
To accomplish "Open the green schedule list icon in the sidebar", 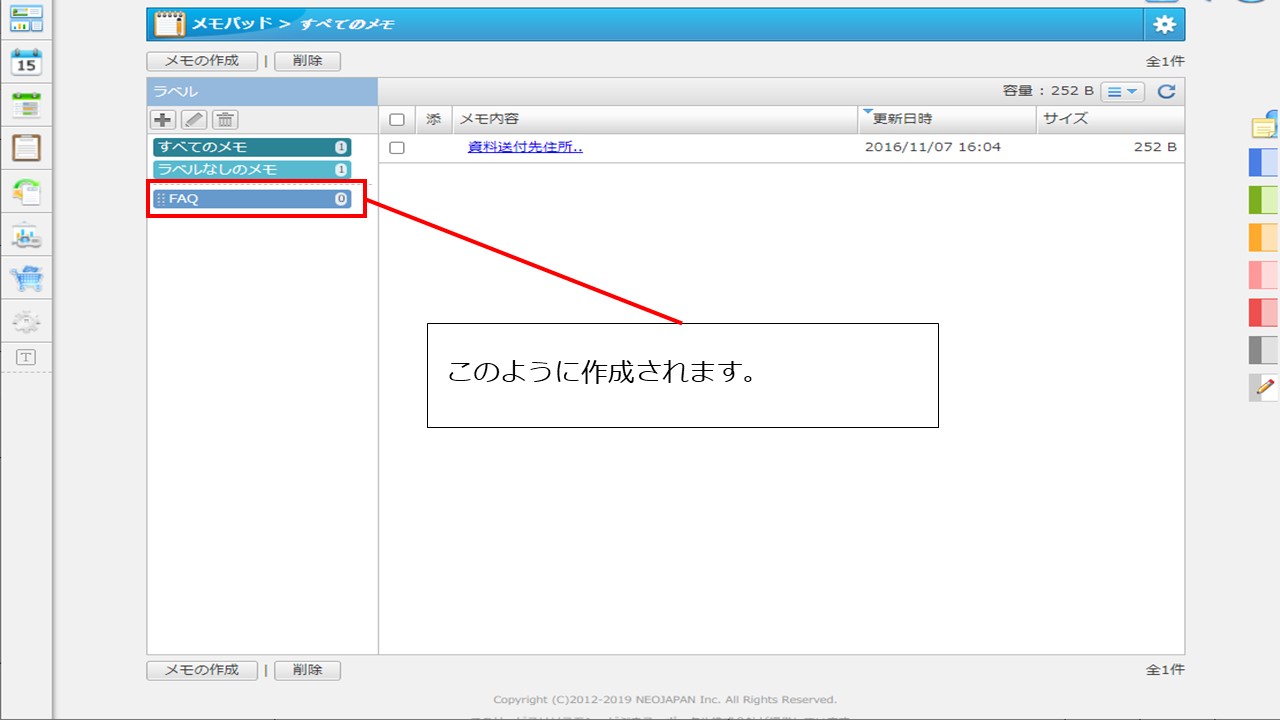I will 26,105.
